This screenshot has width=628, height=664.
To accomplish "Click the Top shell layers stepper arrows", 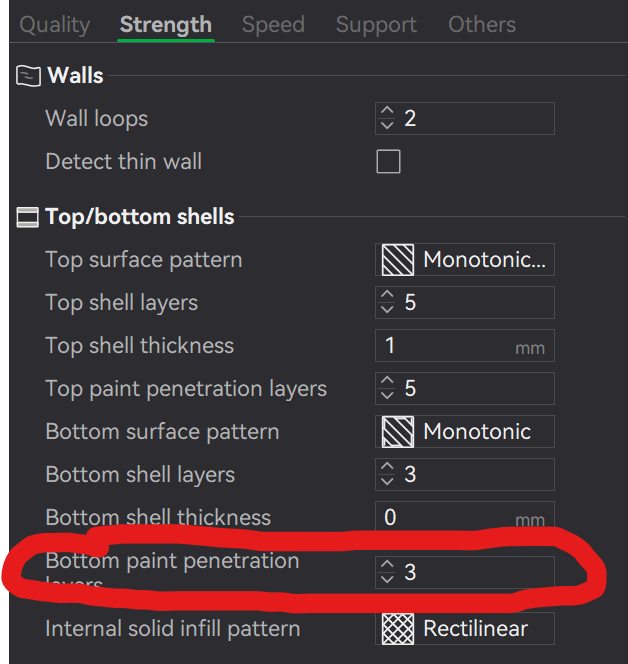I will (x=388, y=302).
